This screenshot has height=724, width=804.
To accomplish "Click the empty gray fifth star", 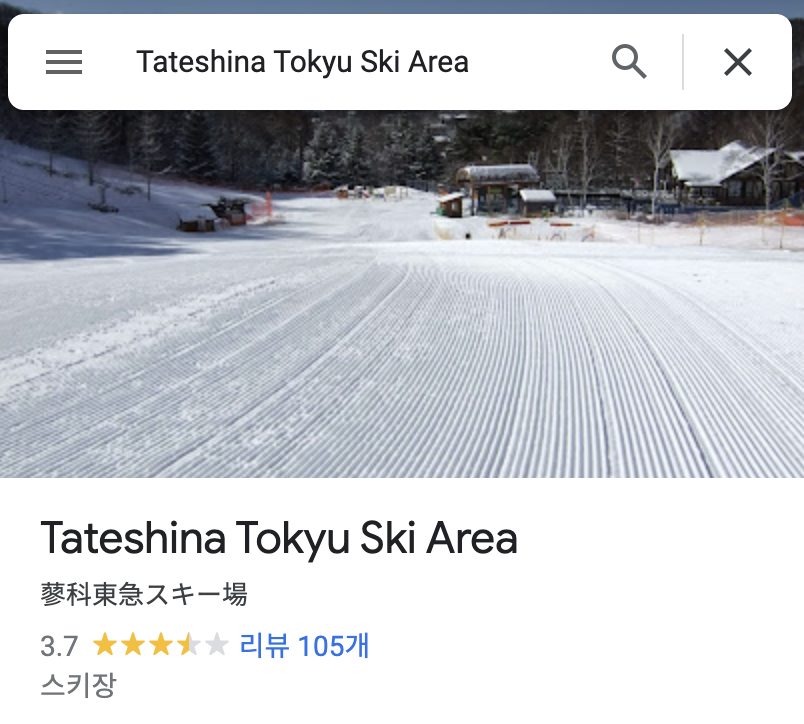I will [x=216, y=645].
